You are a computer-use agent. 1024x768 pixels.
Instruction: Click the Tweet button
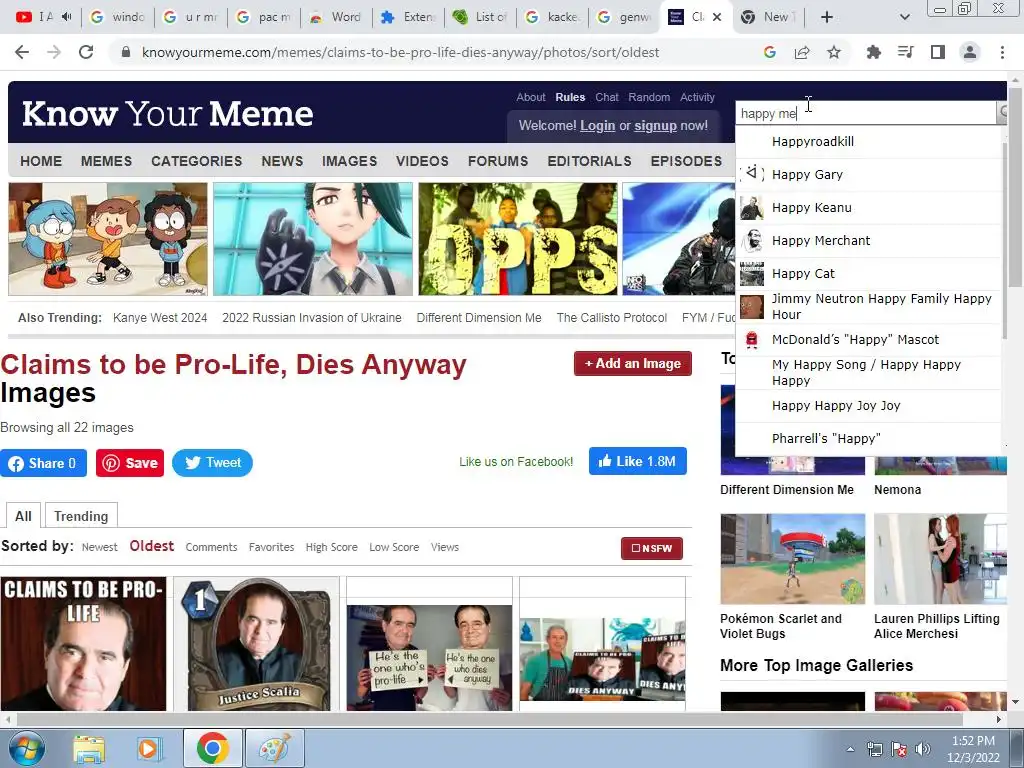[x=212, y=463]
